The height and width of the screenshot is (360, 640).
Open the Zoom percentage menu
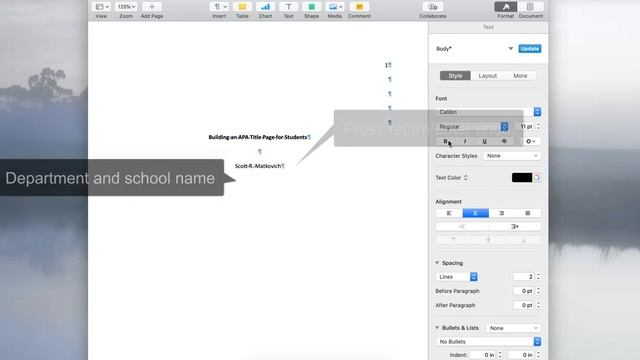[x=126, y=7]
